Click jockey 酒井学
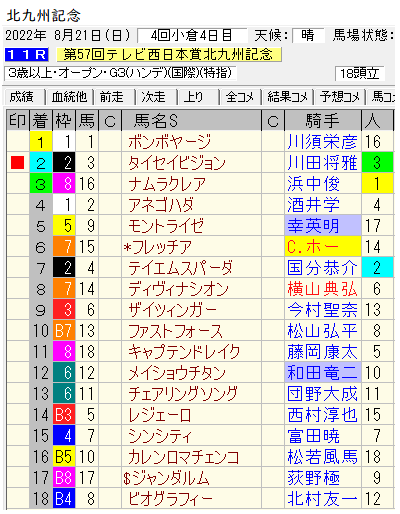400x514 pixels. coord(313,205)
